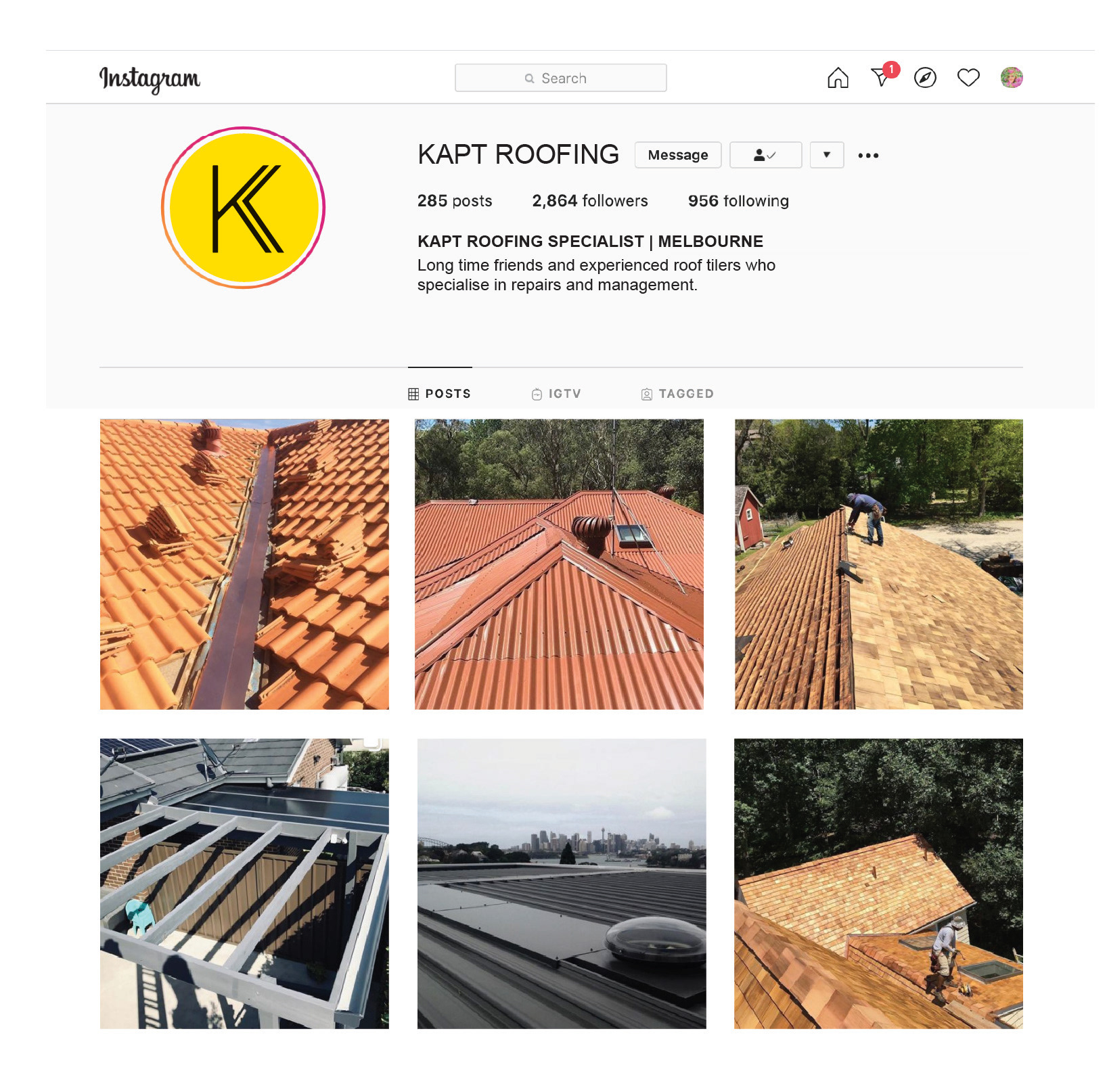Image resolution: width=1107 pixels, height=1092 pixels.
Task: Open the Explore compass icon
Action: 925,78
